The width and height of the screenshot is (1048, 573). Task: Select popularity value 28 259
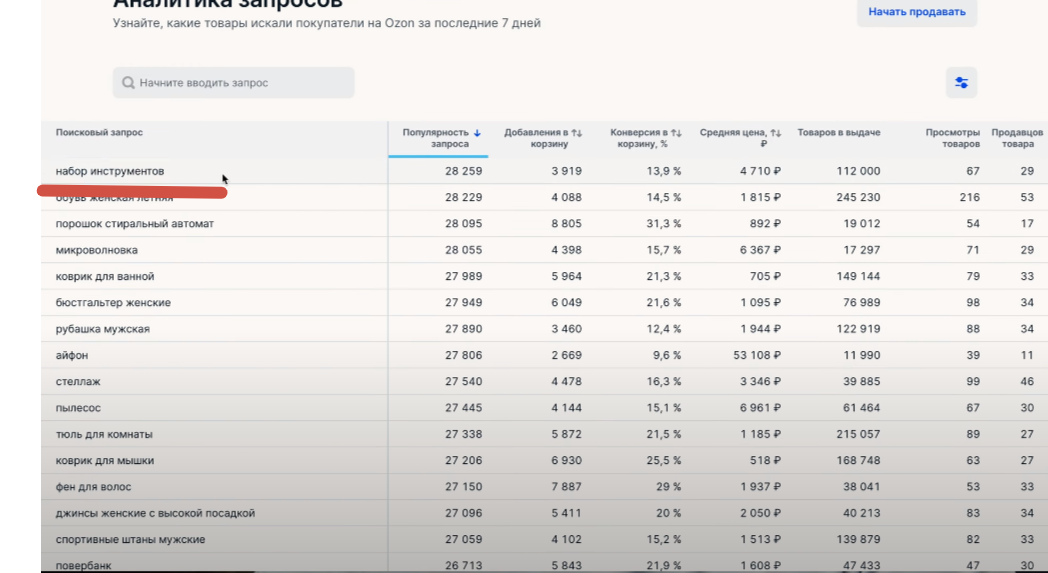463,171
